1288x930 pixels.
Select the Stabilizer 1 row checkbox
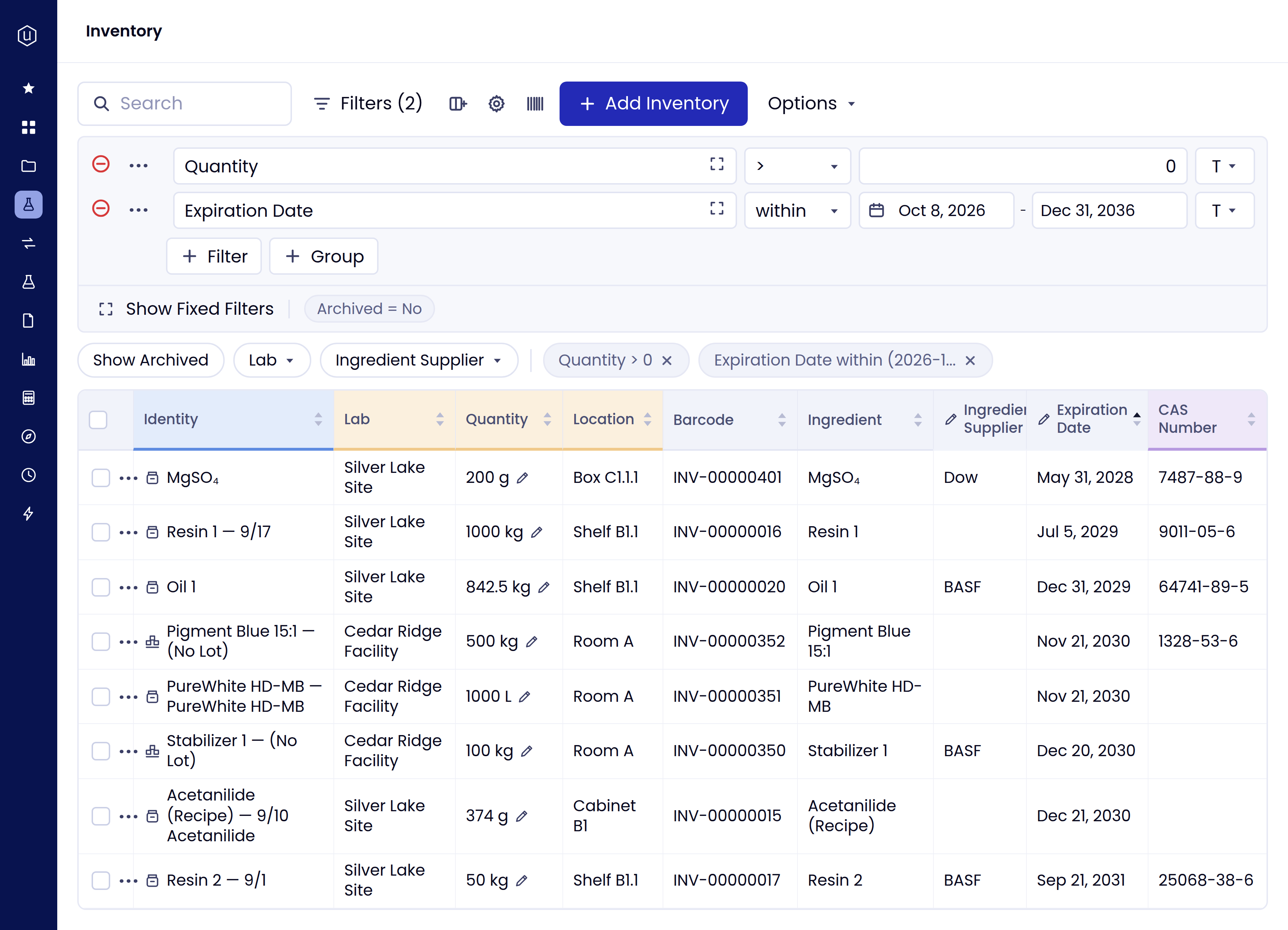(x=101, y=751)
